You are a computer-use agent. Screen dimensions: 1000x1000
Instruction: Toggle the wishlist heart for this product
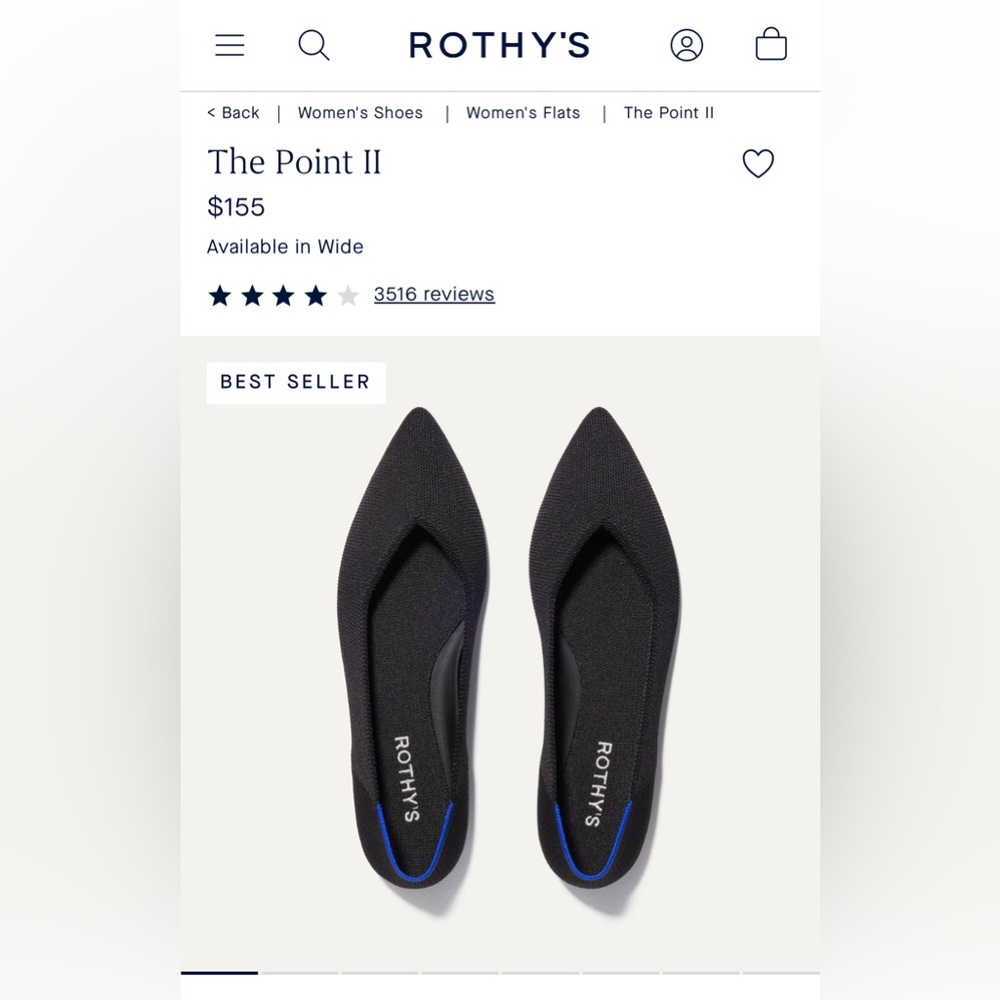tap(758, 163)
